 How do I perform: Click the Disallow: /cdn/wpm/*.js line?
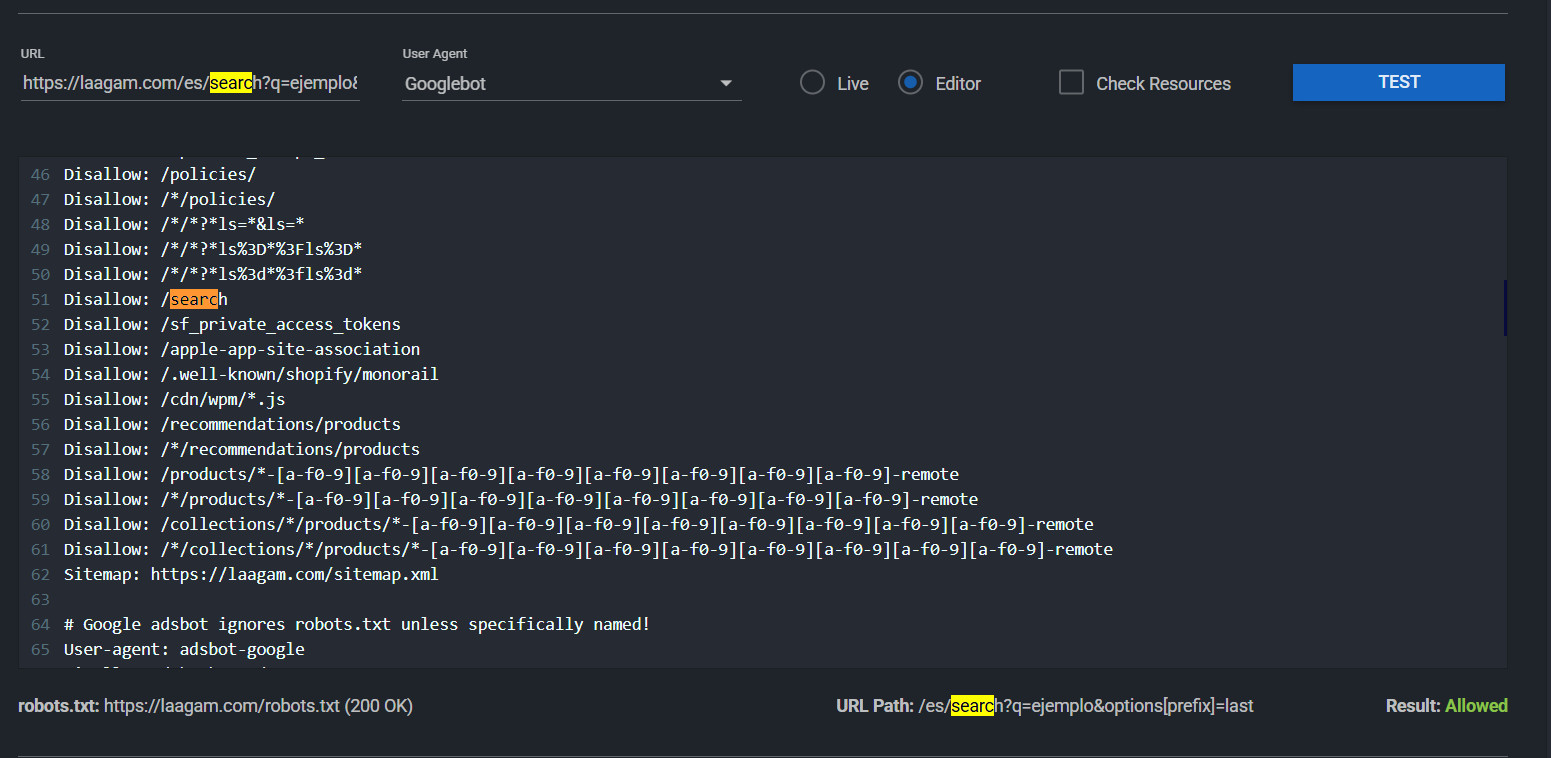(x=174, y=399)
